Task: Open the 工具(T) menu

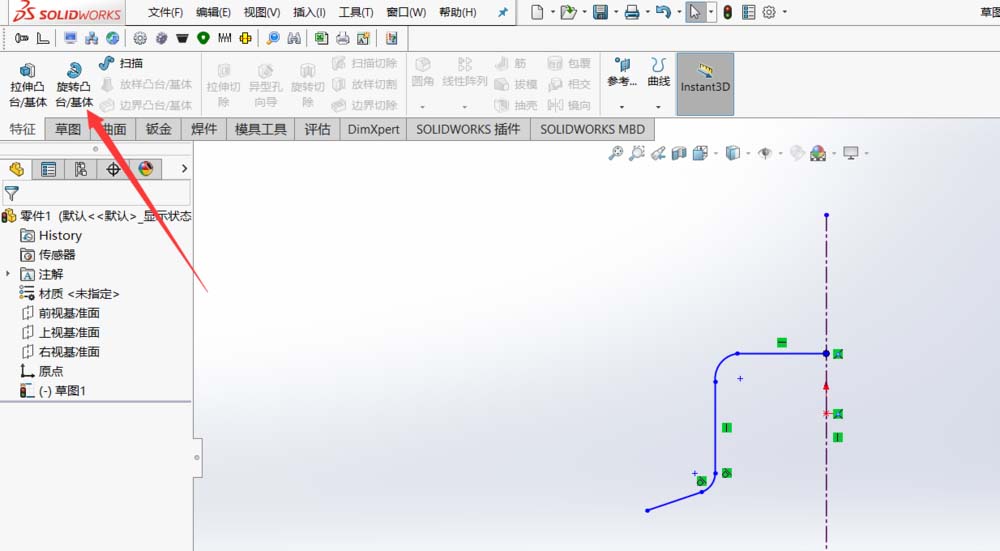Action: pyautogui.click(x=356, y=12)
